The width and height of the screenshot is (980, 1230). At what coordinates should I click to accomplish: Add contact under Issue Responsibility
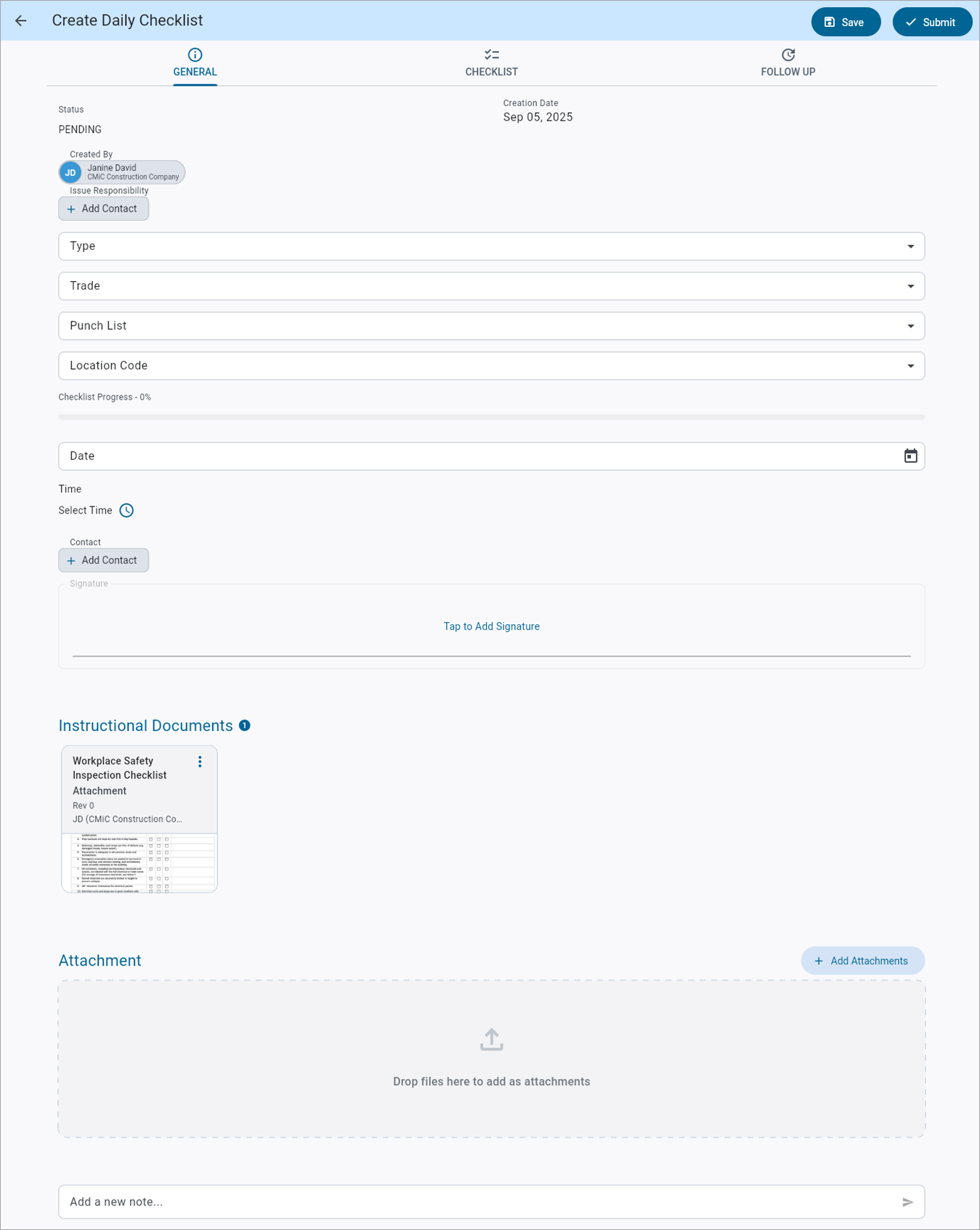point(103,209)
